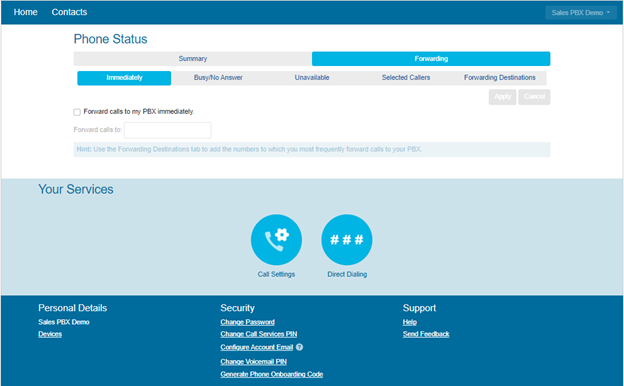The width and height of the screenshot is (624, 386).
Task: Click the Apply button
Action: click(x=502, y=97)
